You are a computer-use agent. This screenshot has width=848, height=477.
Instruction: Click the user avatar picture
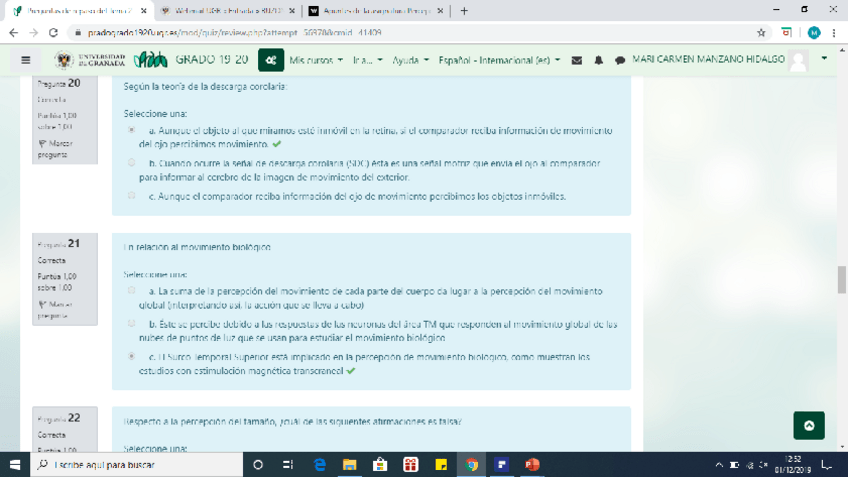pos(798,60)
